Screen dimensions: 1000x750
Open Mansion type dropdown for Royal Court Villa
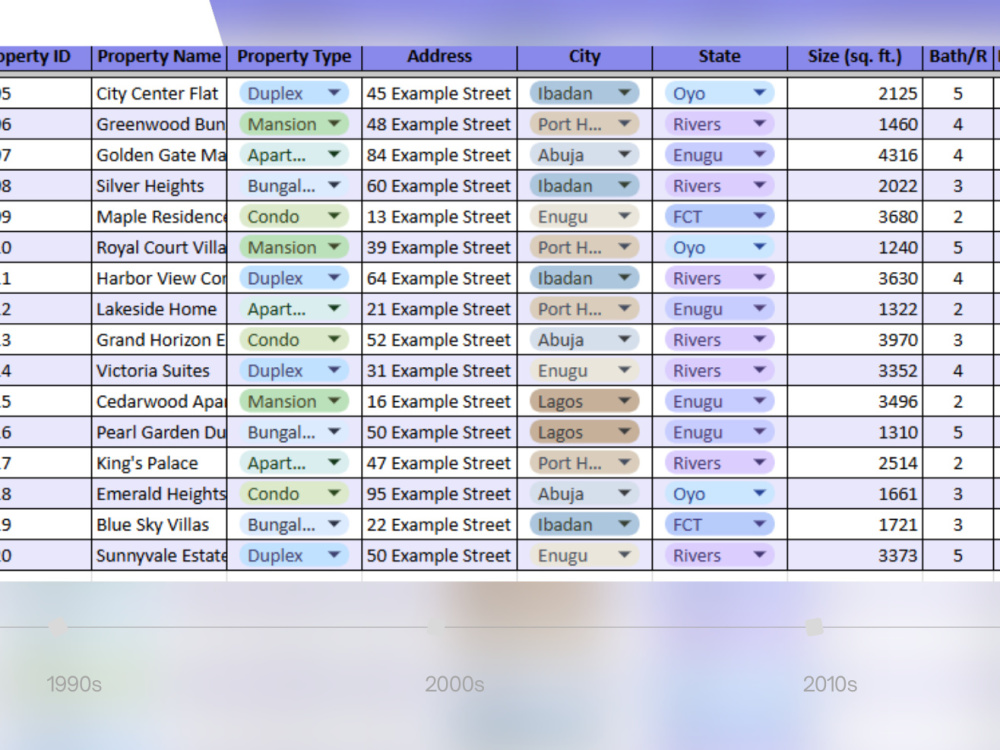tap(294, 247)
